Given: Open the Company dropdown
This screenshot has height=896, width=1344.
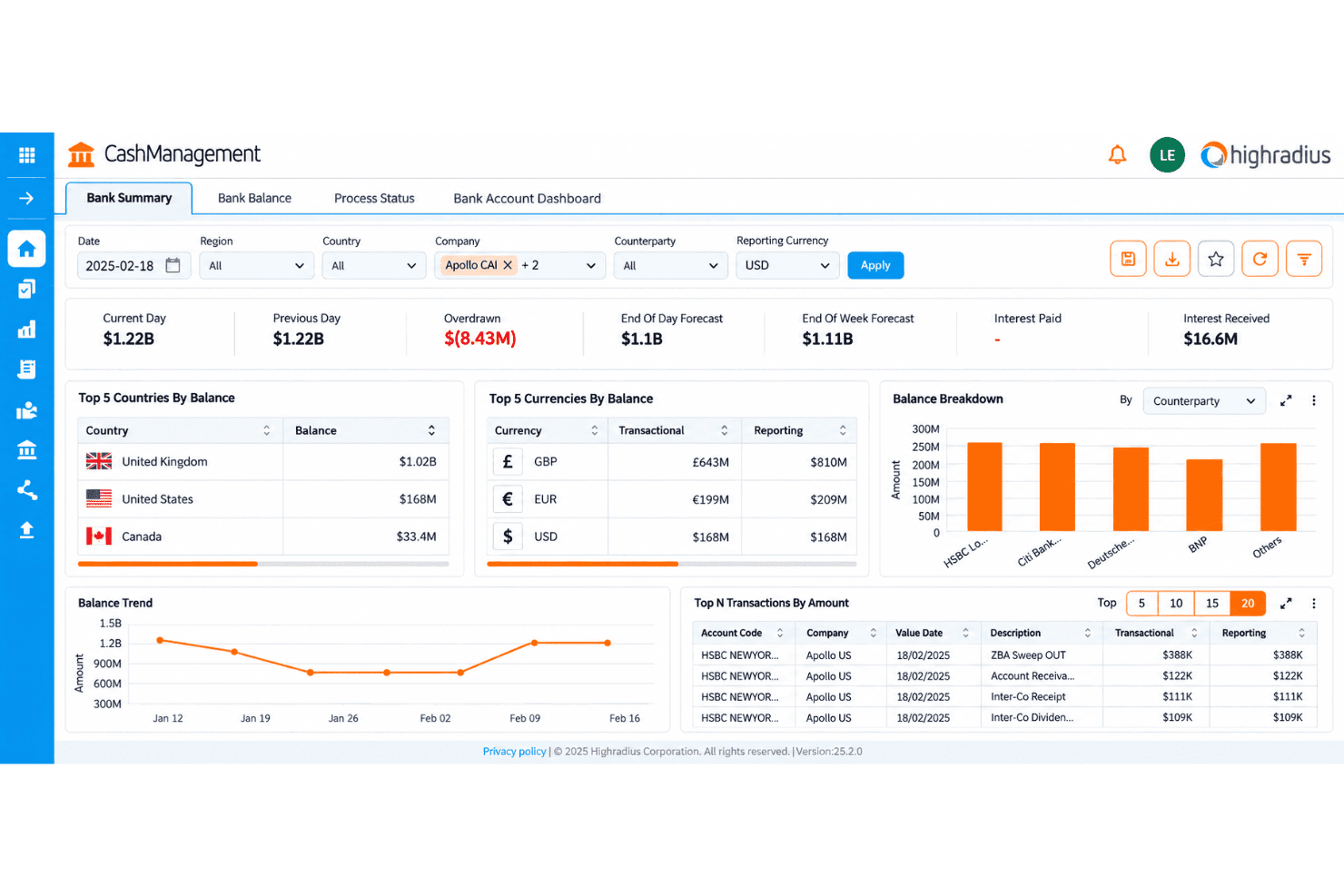Looking at the screenshot, I should coord(519,266).
